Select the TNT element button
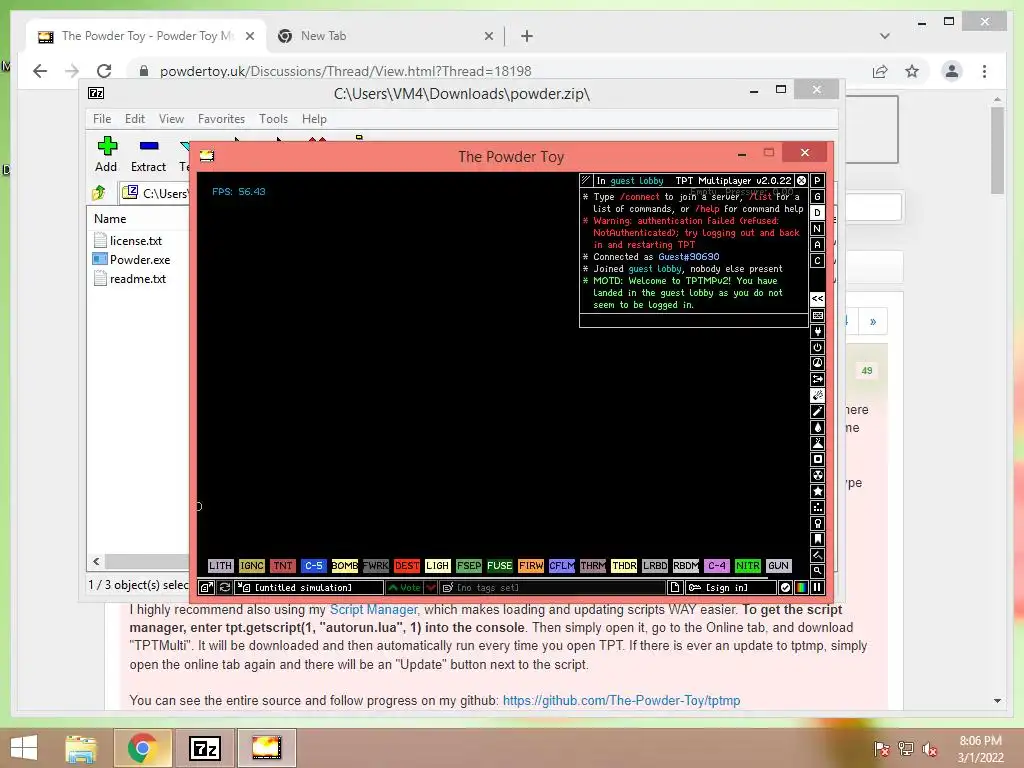Viewport: 1024px width, 768px height. tap(283, 566)
